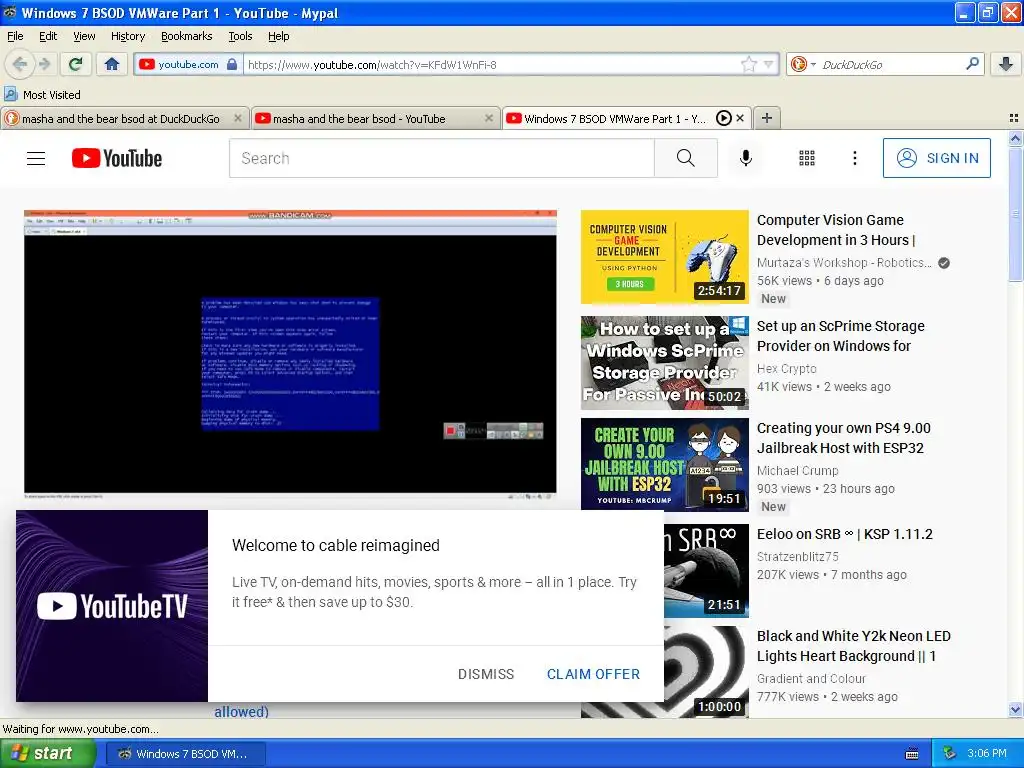Open Black and White Y2k Neon LED title
The image size is (1024, 768).
[854, 646]
